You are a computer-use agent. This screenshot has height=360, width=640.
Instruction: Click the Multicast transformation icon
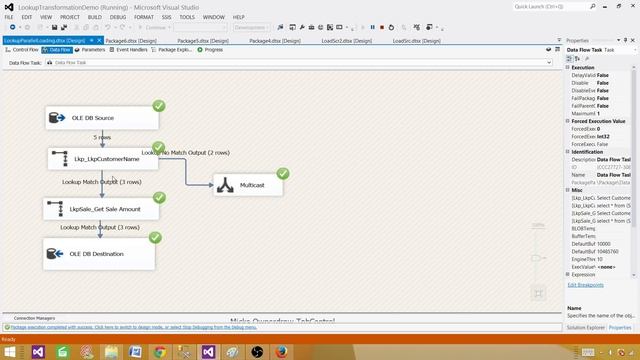(225, 185)
